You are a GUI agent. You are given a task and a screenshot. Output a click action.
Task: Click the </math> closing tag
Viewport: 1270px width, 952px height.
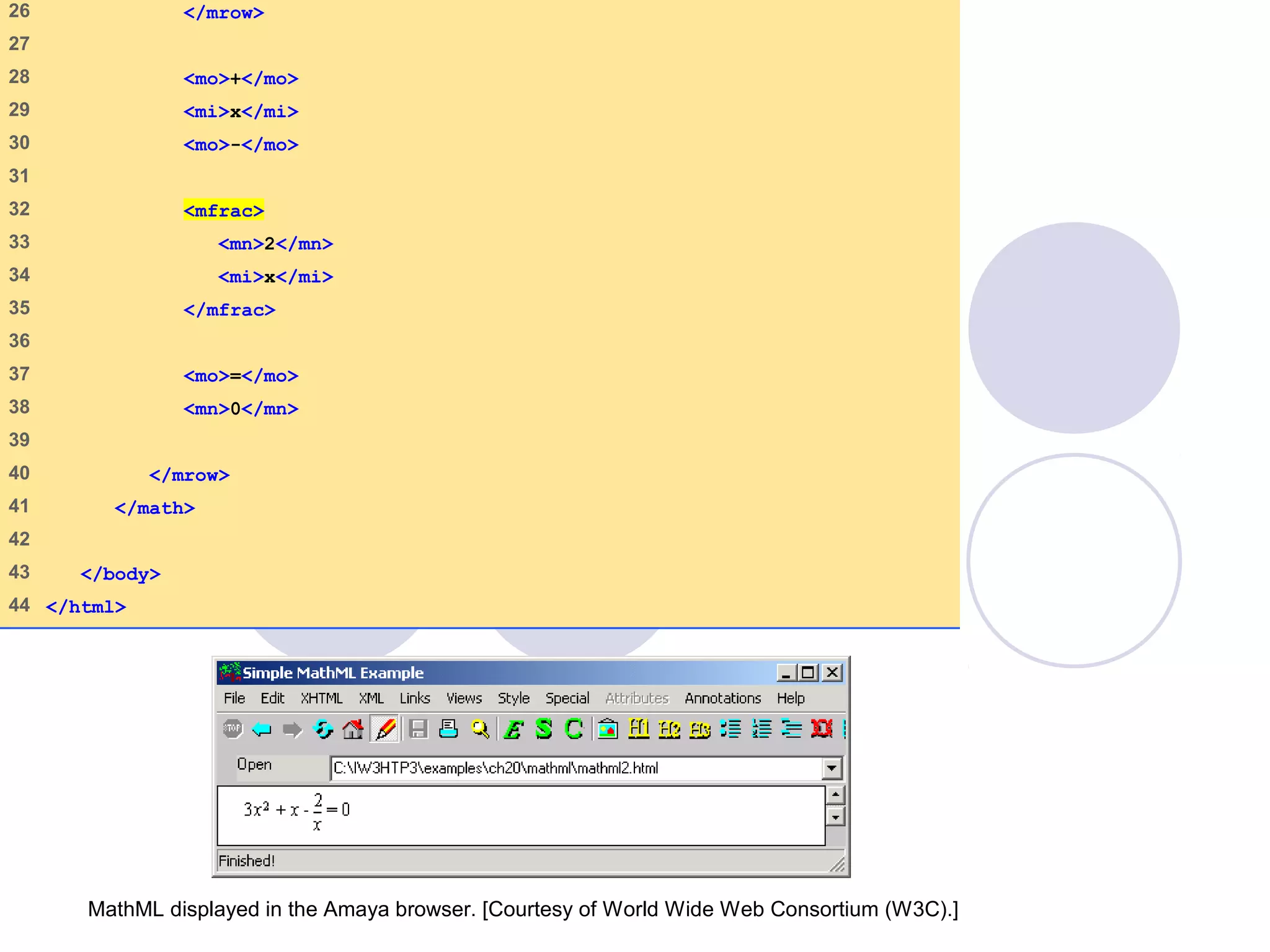pyautogui.click(x=155, y=508)
